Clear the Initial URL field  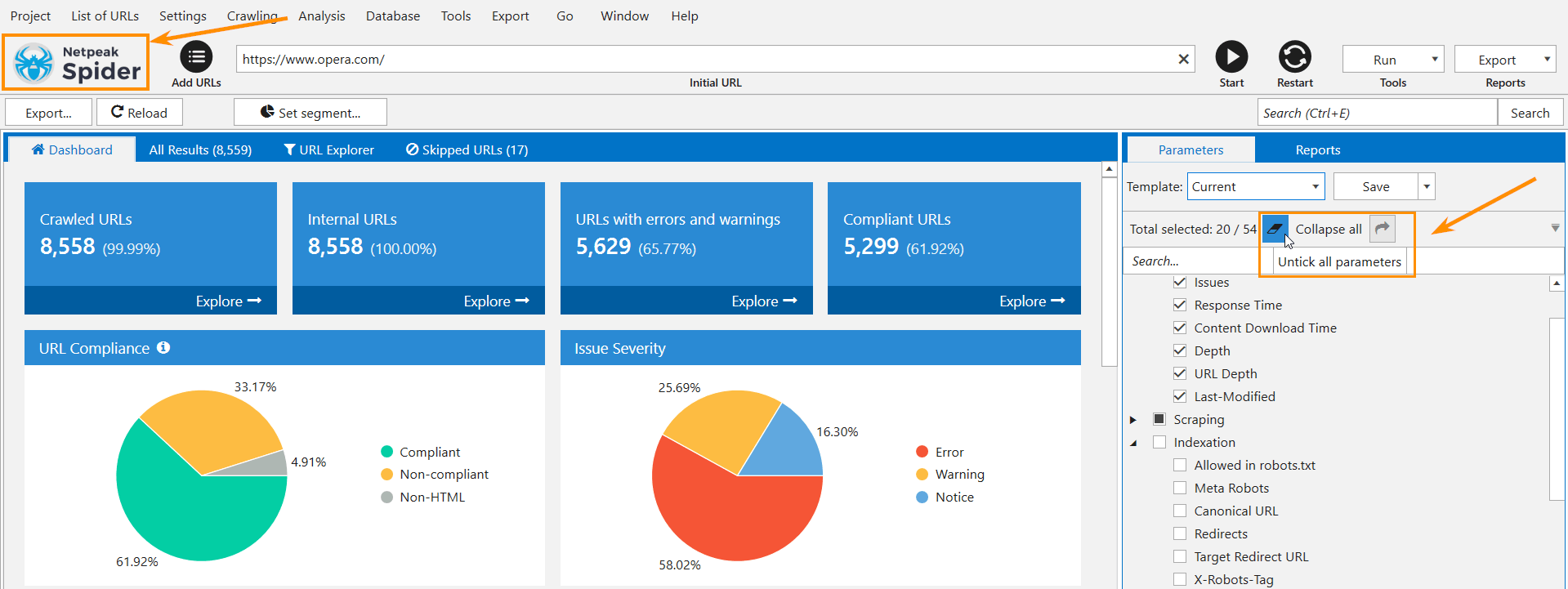point(1182,59)
